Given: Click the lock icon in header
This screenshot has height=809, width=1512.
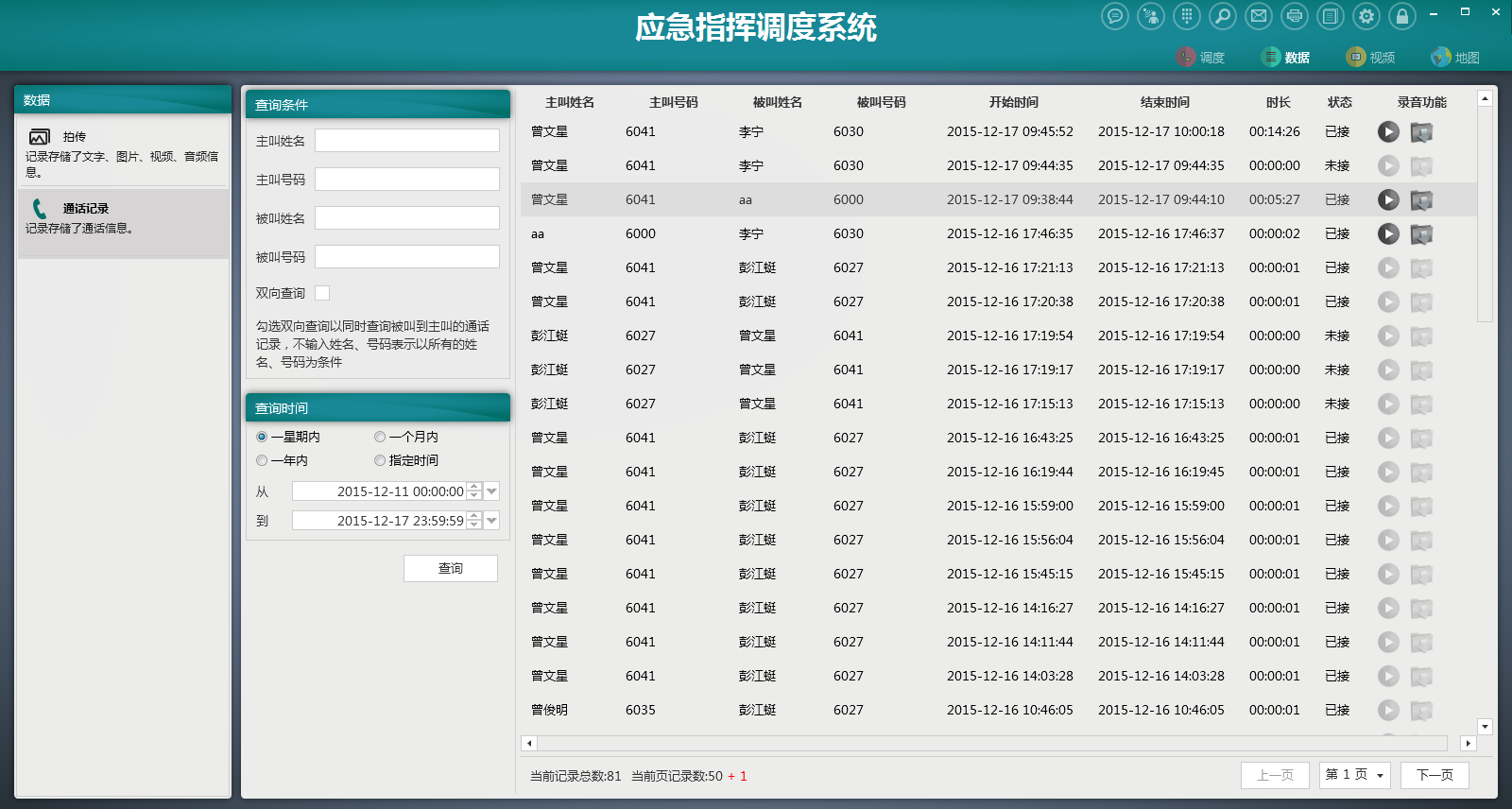Looking at the screenshot, I should [x=1402, y=16].
